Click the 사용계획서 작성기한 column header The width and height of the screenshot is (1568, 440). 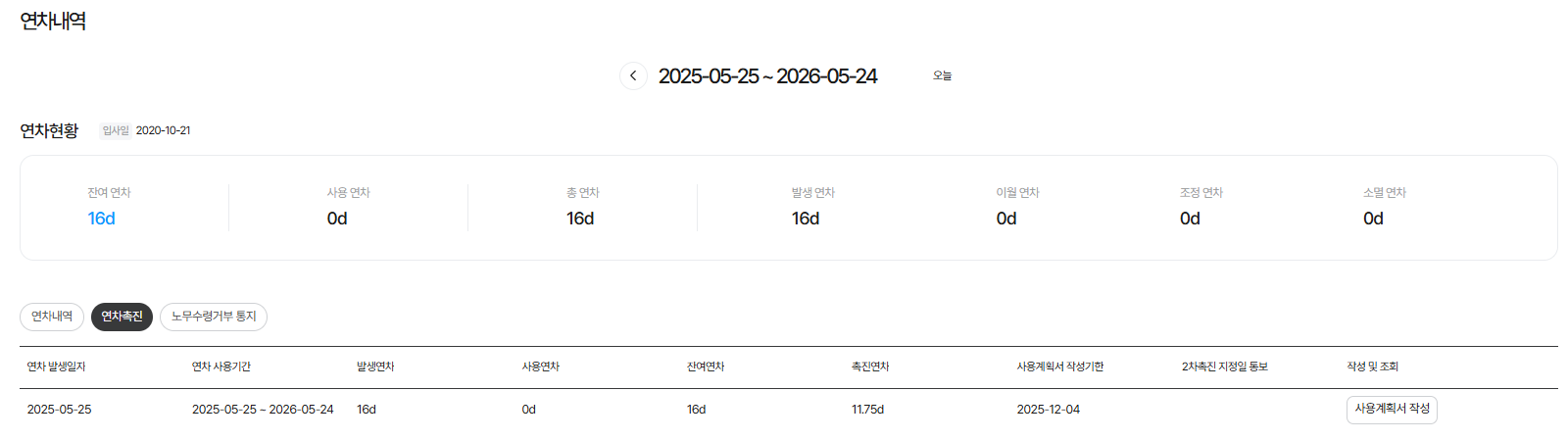1059,367
